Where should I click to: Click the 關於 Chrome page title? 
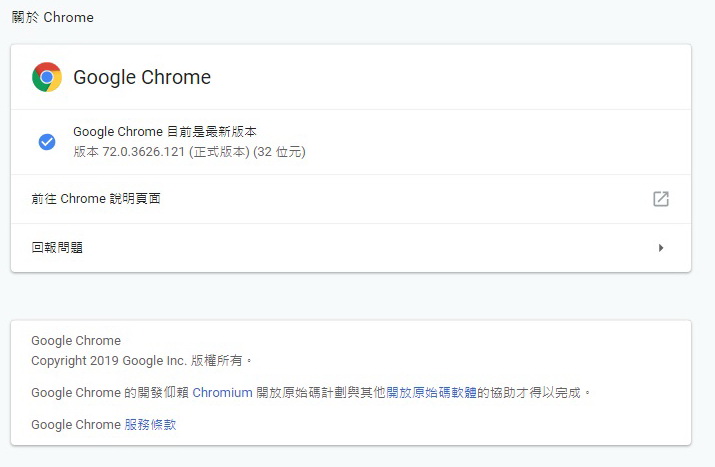[x=52, y=17]
